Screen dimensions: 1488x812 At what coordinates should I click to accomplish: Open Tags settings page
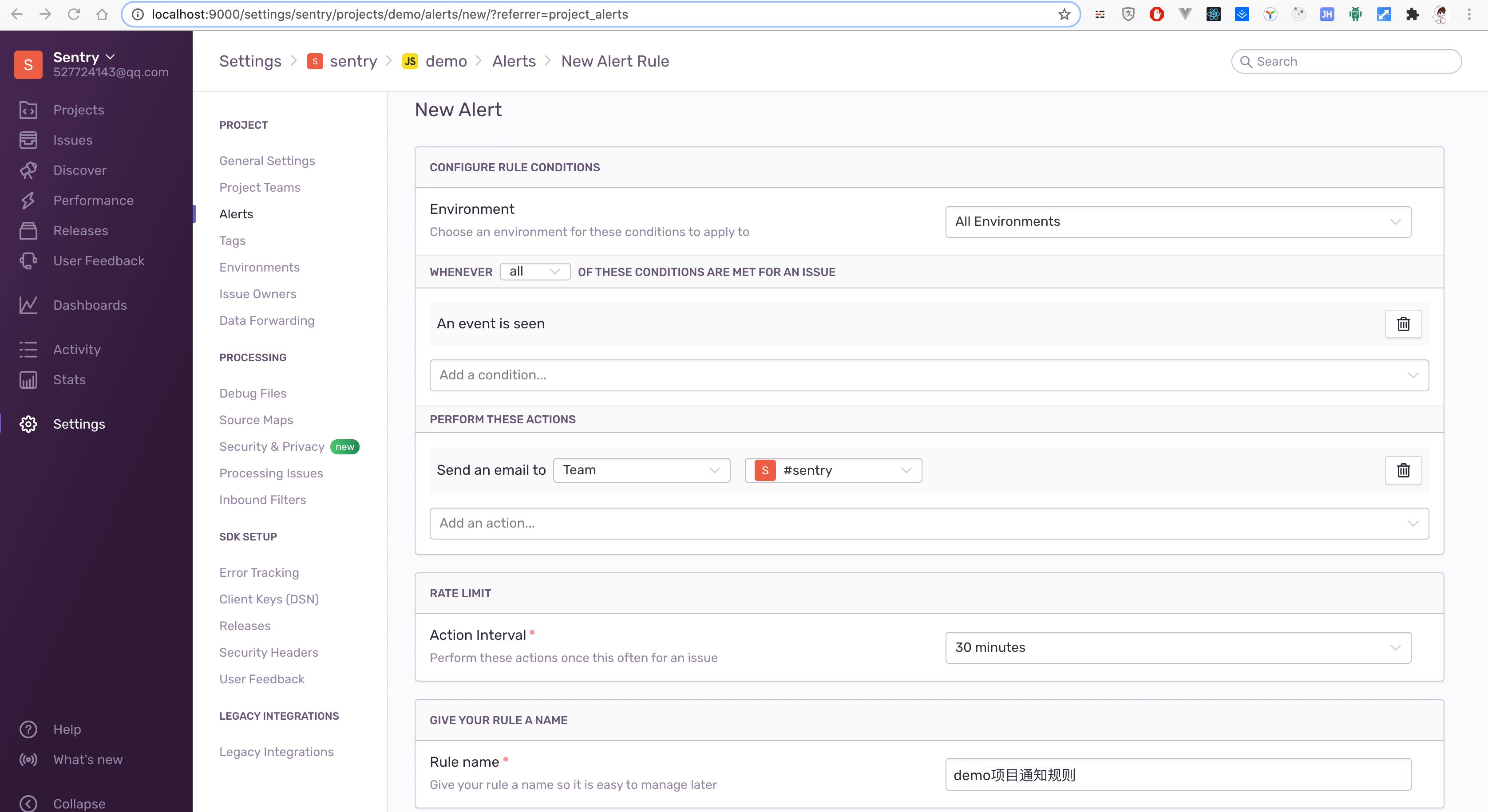[232, 241]
